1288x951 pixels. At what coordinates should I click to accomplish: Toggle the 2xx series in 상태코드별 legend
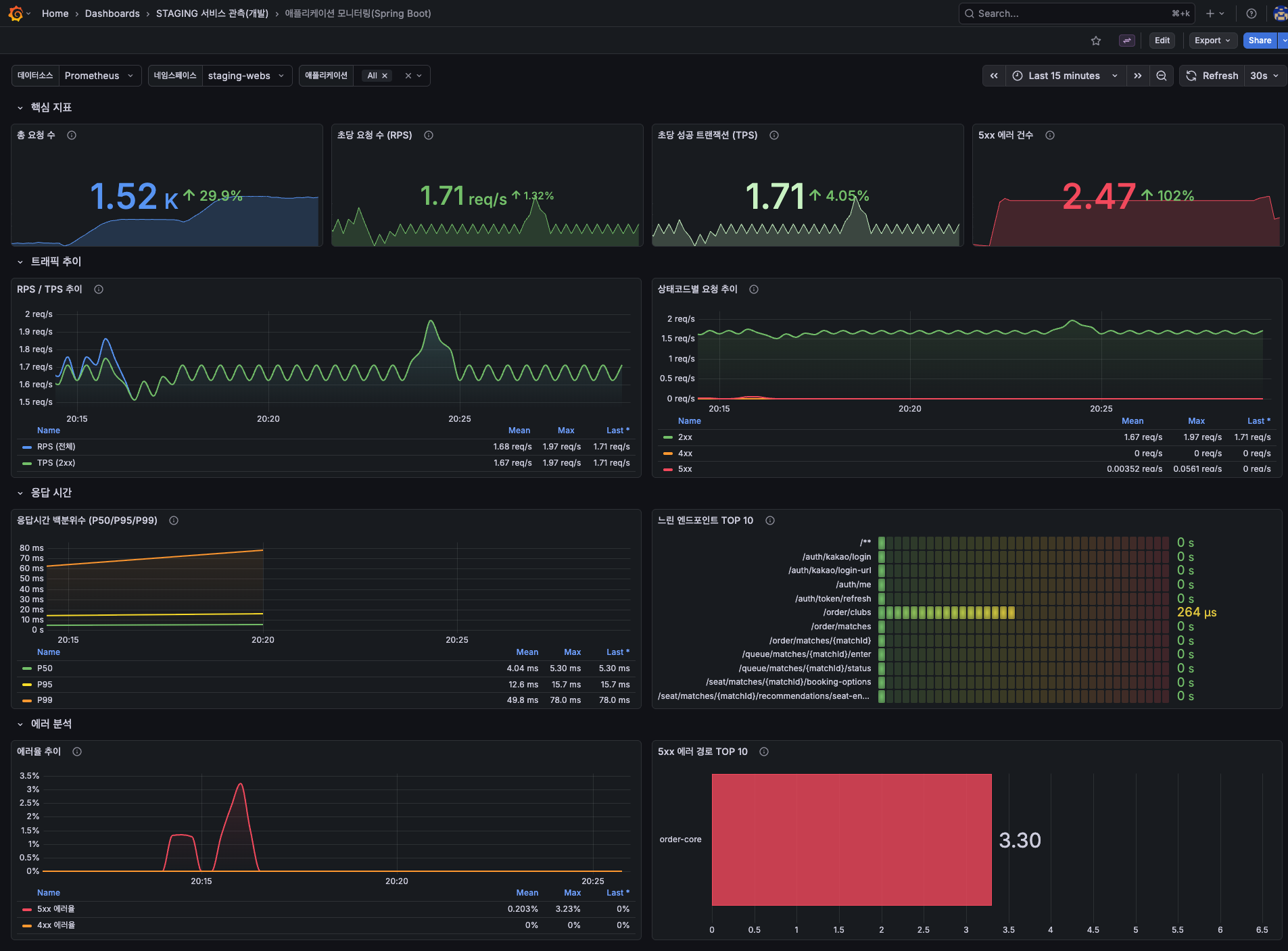tap(685, 437)
